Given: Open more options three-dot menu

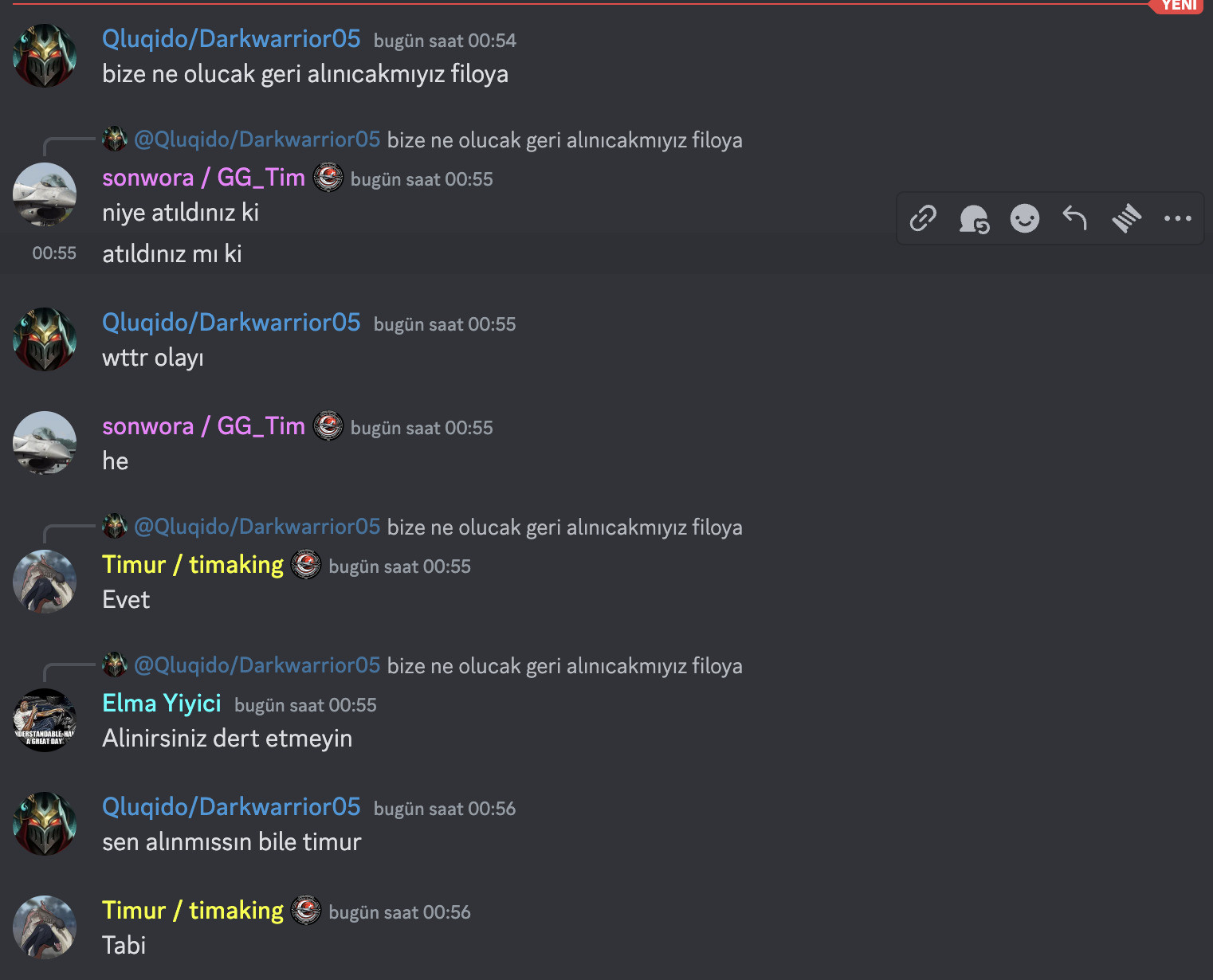Looking at the screenshot, I should tap(1177, 218).
